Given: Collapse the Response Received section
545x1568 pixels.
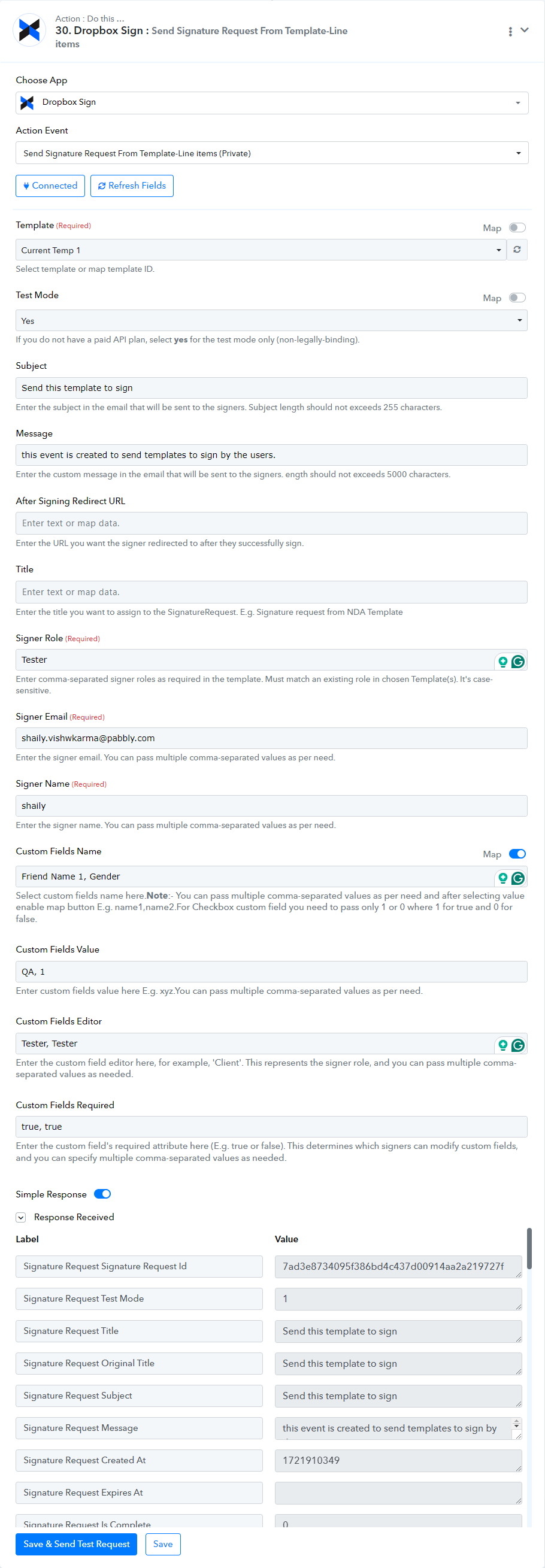Looking at the screenshot, I should [21, 1217].
